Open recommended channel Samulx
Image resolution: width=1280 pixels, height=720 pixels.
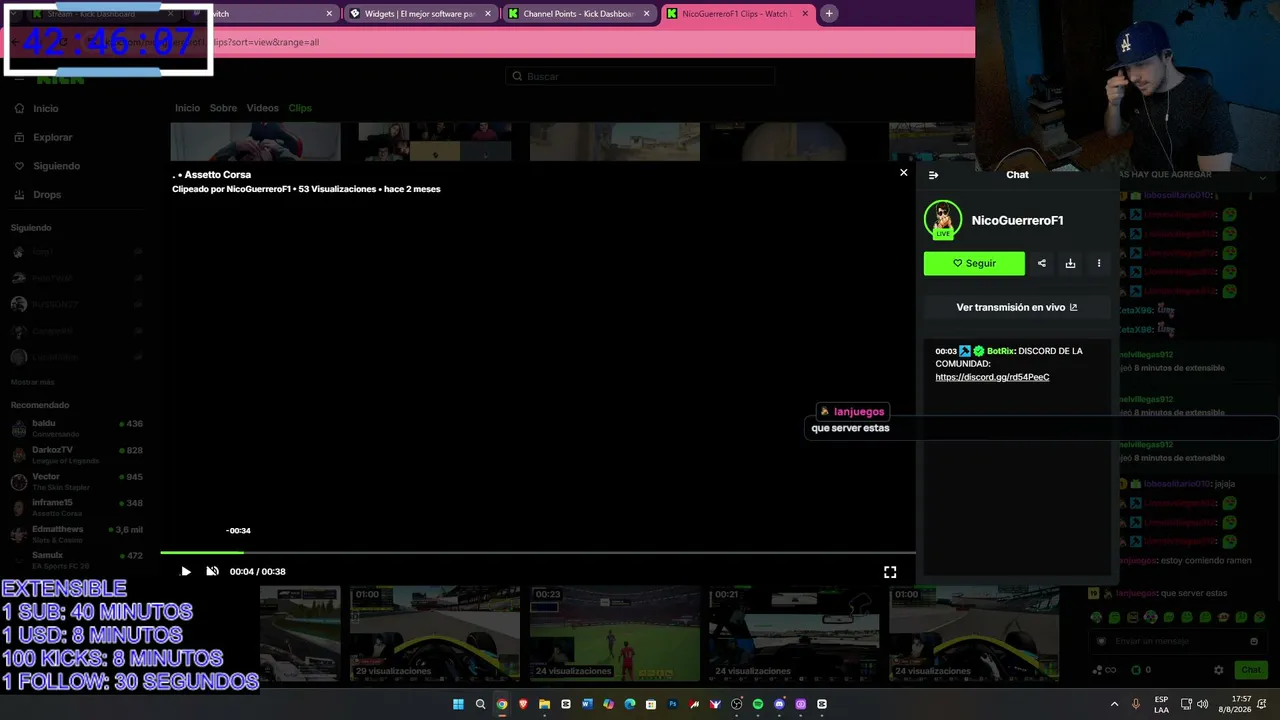[x=78, y=560]
